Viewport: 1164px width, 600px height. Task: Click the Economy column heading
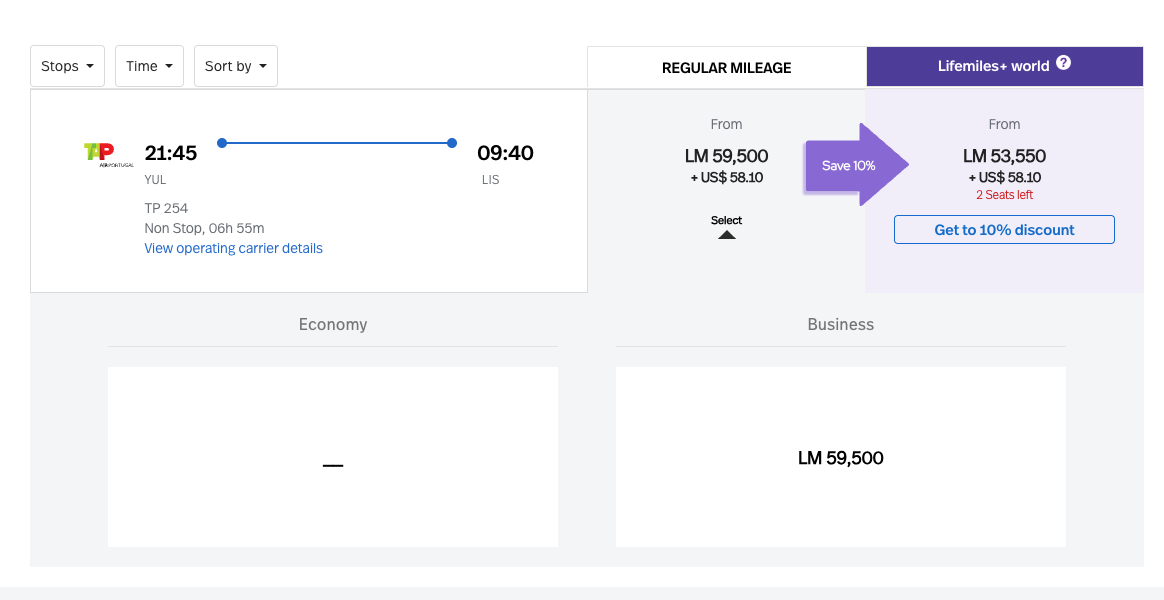(333, 325)
